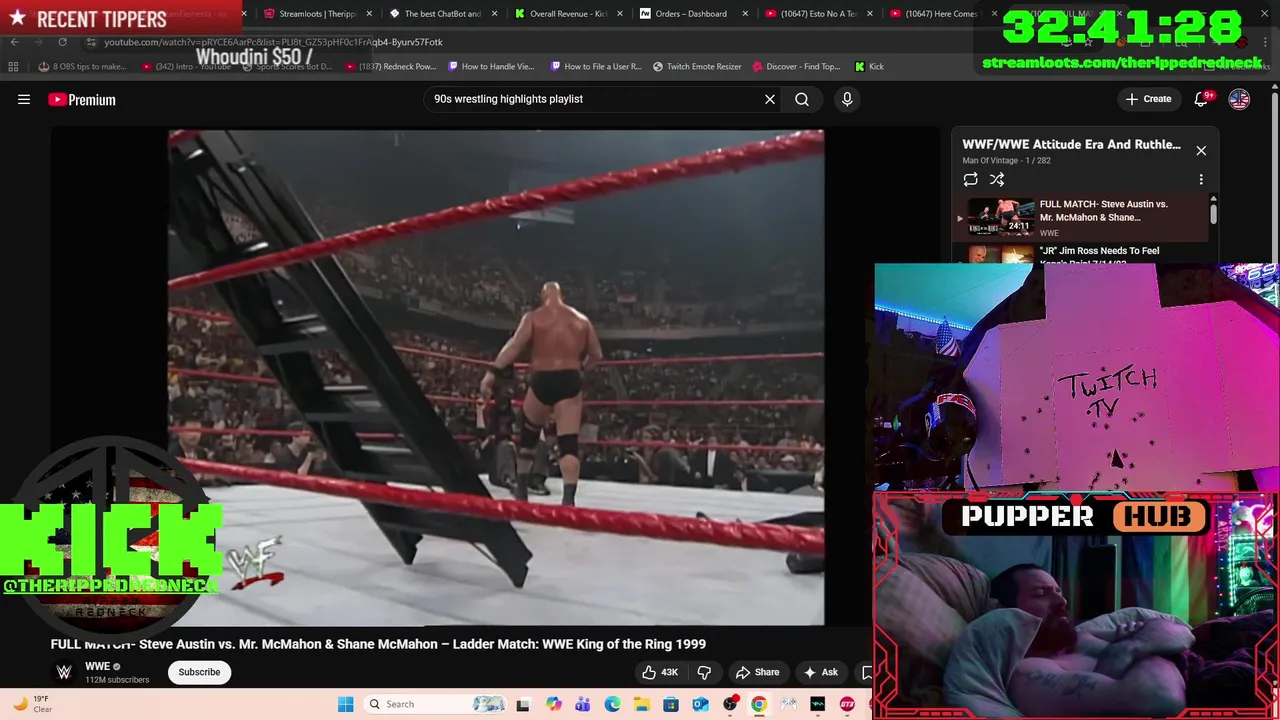Open Kick bookmark
Image resolution: width=1280 pixels, height=720 pixels.
869,66
